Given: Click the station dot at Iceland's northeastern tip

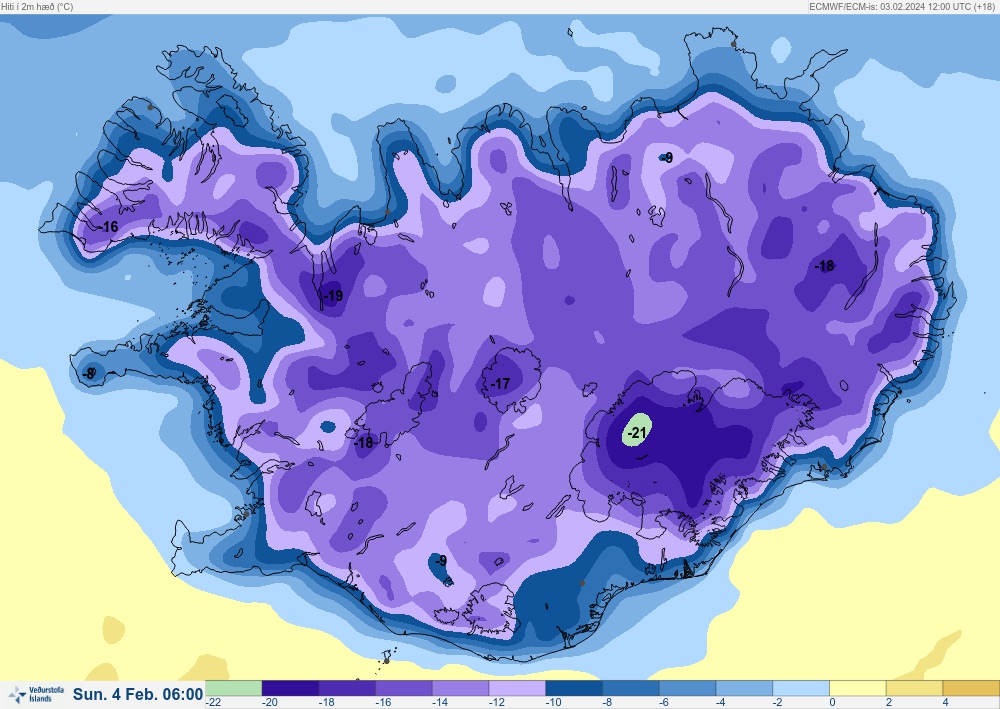Looking at the screenshot, I should pyautogui.click(x=733, y=44).
